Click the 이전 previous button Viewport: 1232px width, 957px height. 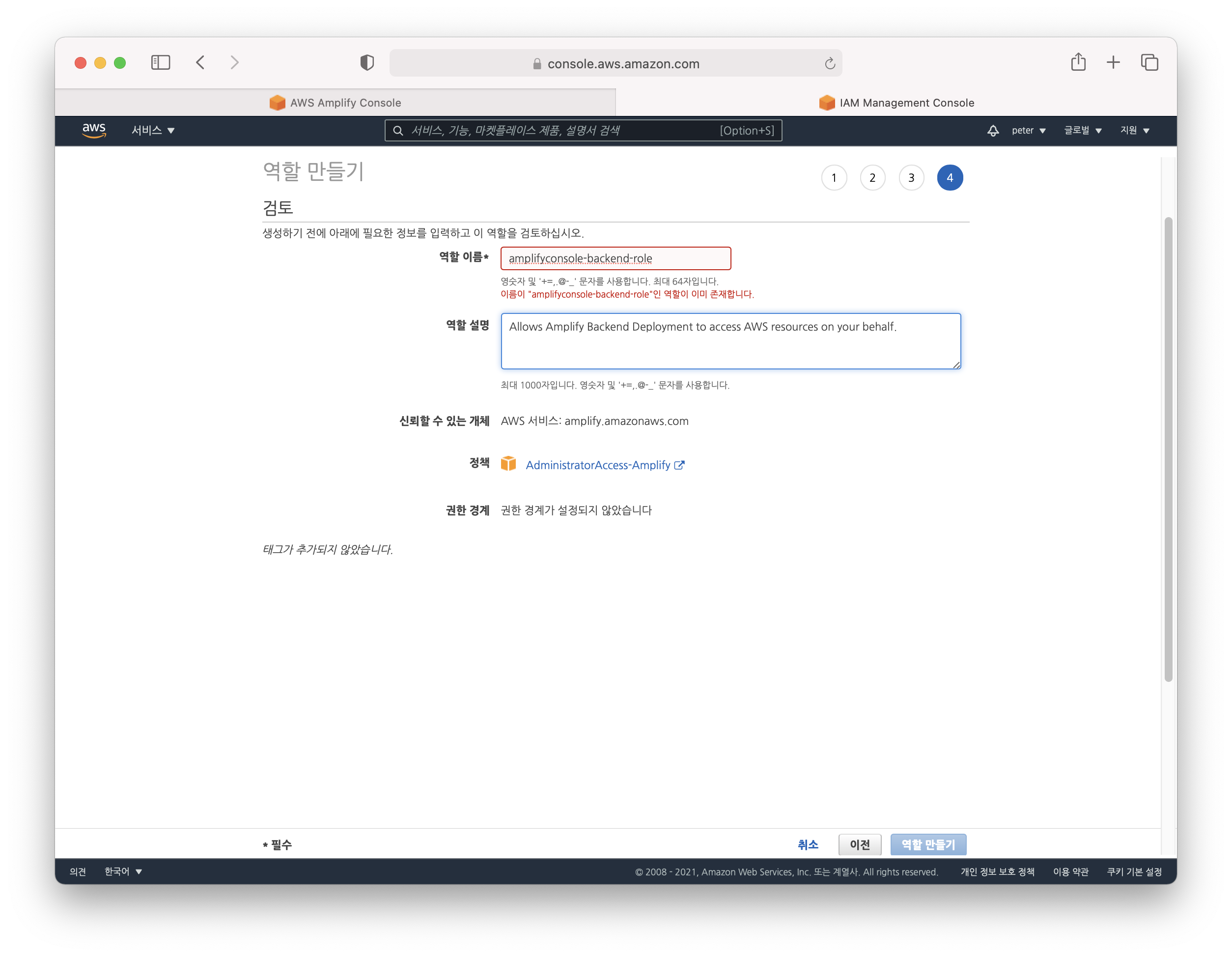(x=859, y=844)
